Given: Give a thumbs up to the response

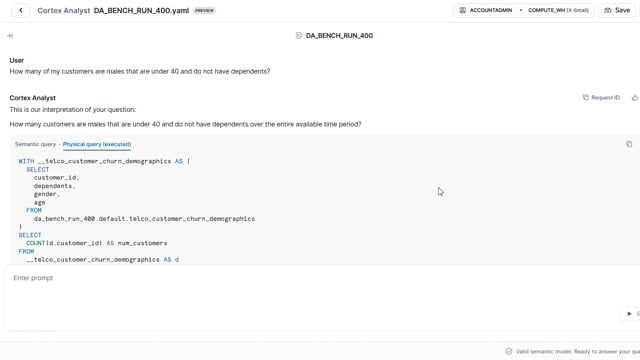Looking at the screenshot, I should click(635, 98).
